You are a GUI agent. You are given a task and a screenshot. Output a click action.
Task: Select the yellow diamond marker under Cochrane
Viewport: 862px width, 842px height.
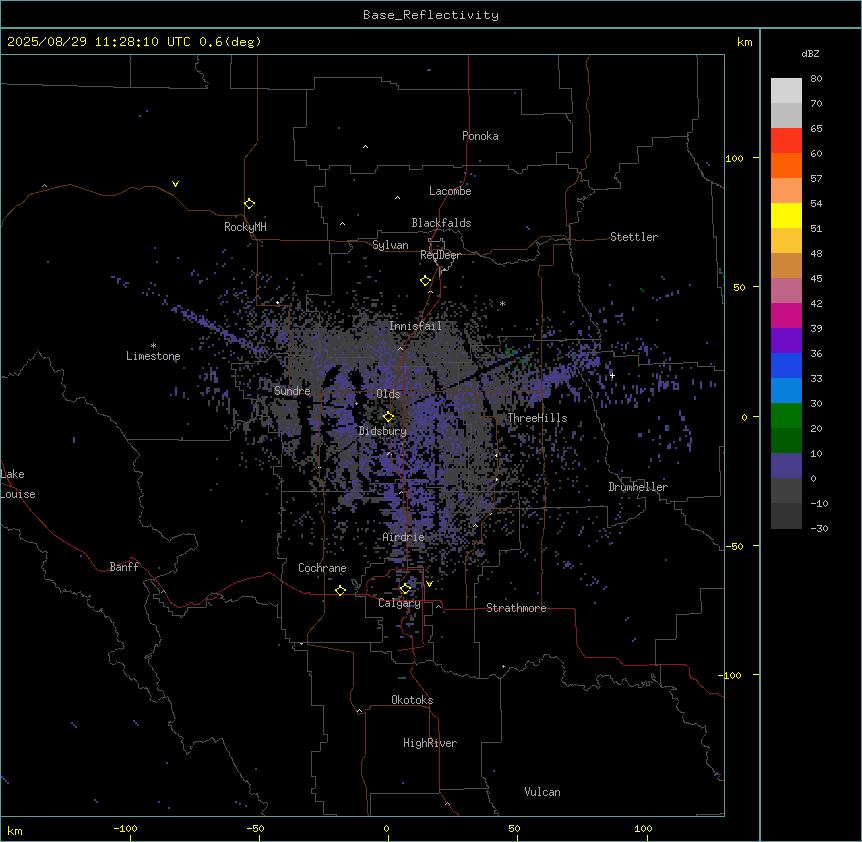click(340, 590)
